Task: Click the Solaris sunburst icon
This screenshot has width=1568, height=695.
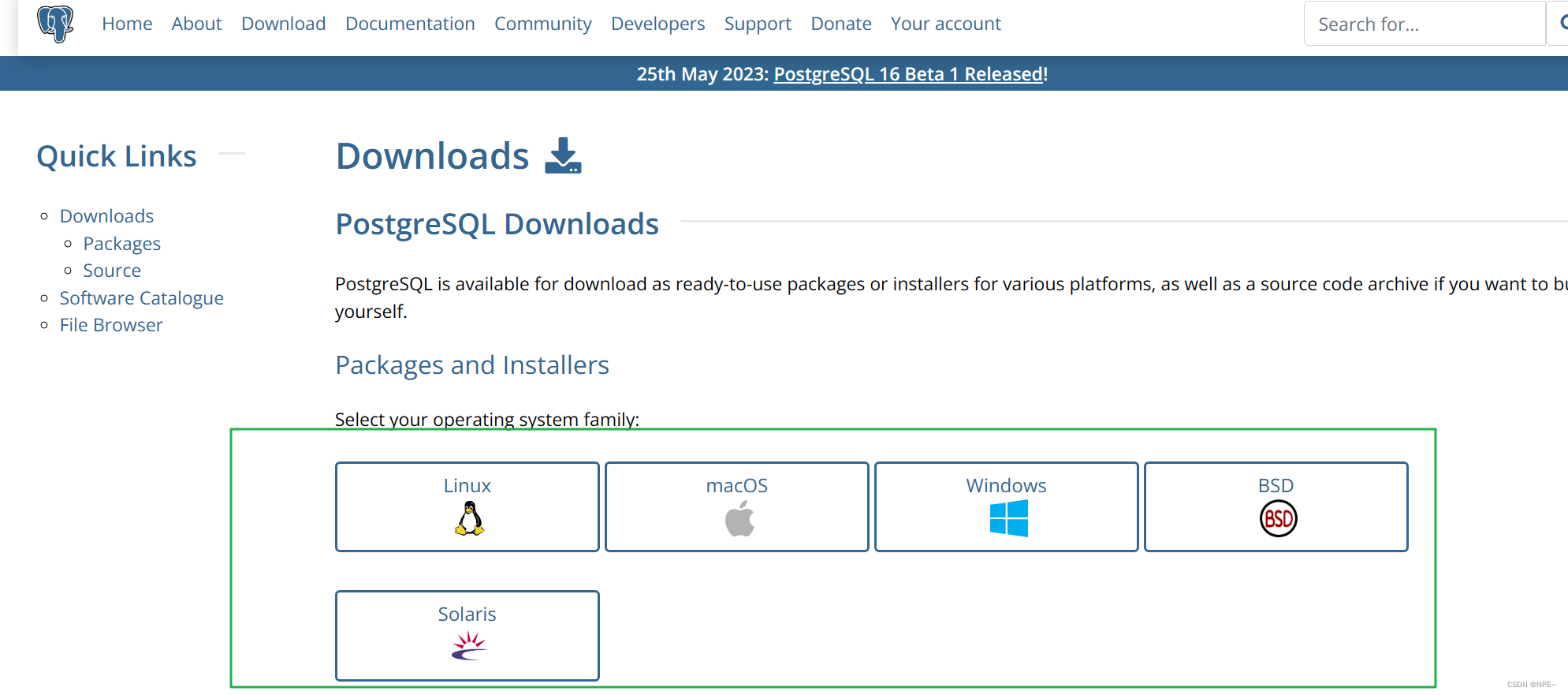Action: (469, 645)
